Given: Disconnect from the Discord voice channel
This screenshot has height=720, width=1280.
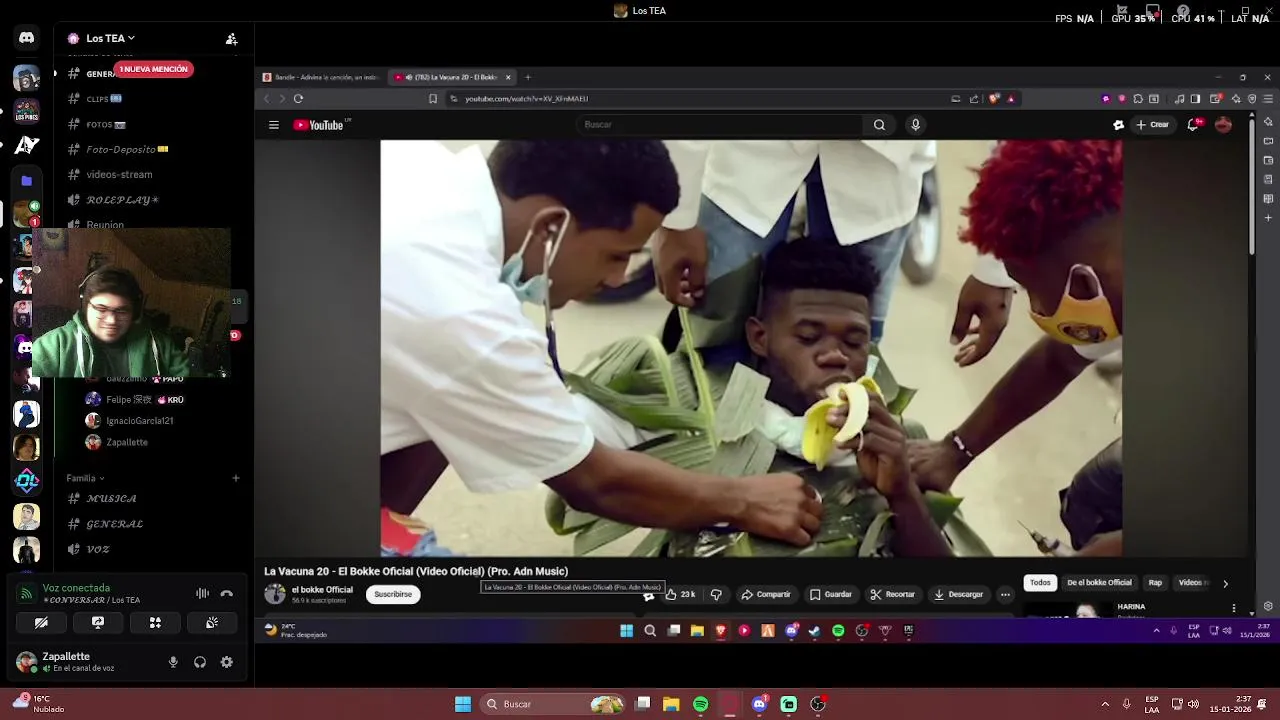Looking at the screenshot, I should pos(227,594).
